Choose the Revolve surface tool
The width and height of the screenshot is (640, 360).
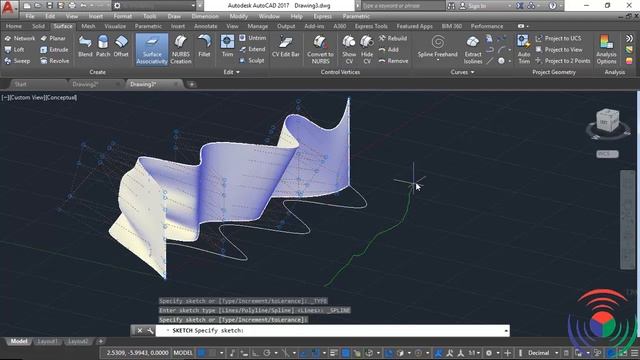point(55,61)
